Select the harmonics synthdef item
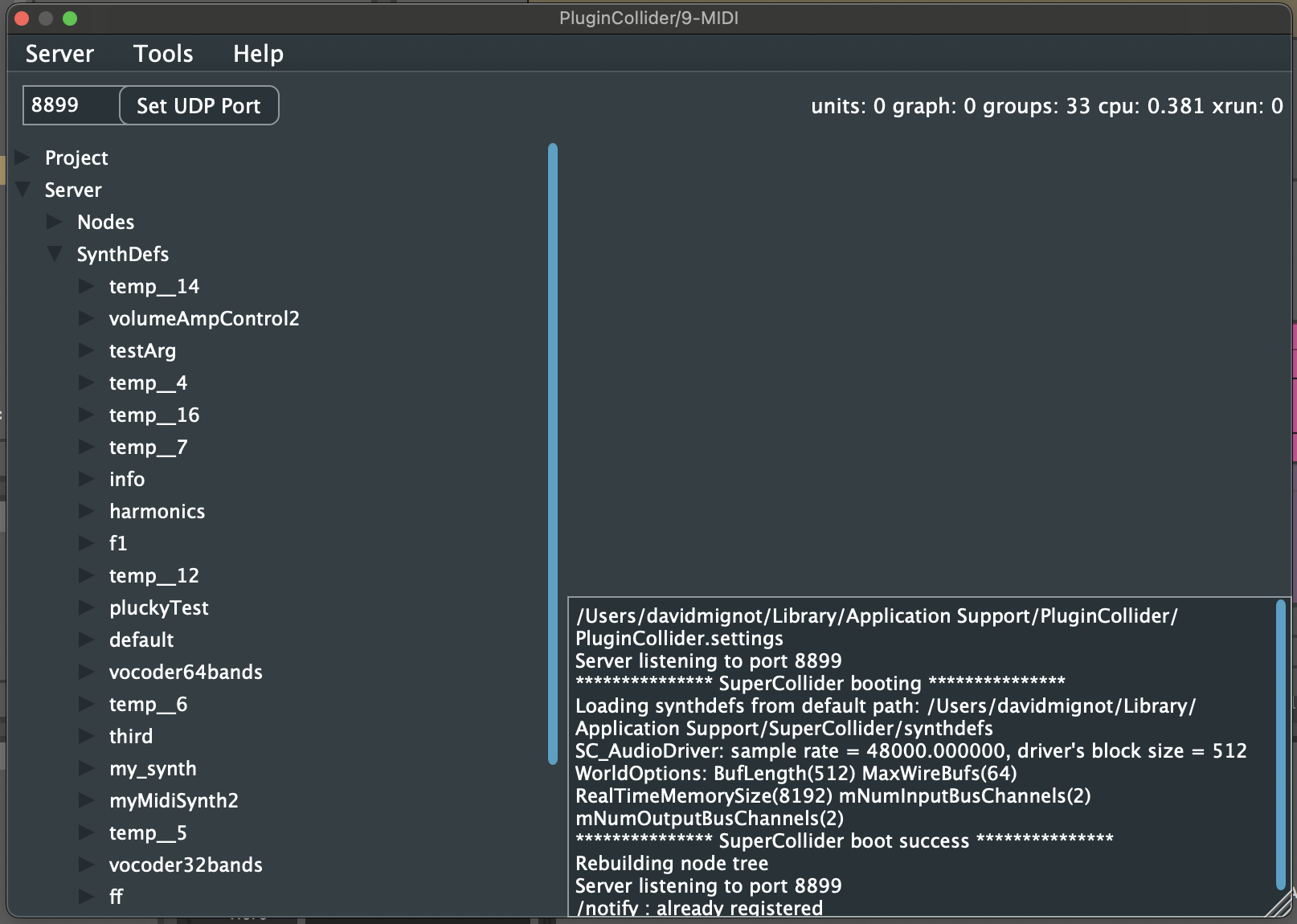This screenshot has width=1297, height=924. pyautogui.click(x=157, y=512)
